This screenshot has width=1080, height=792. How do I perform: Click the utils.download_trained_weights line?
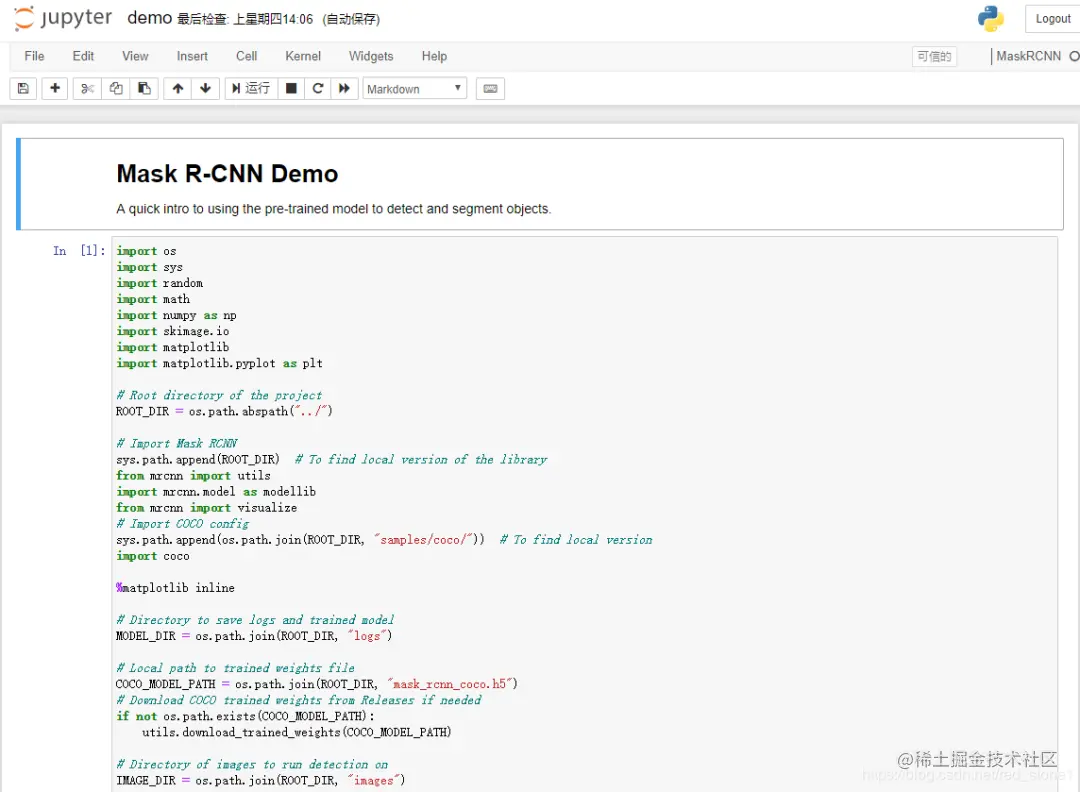pos(297,732)
